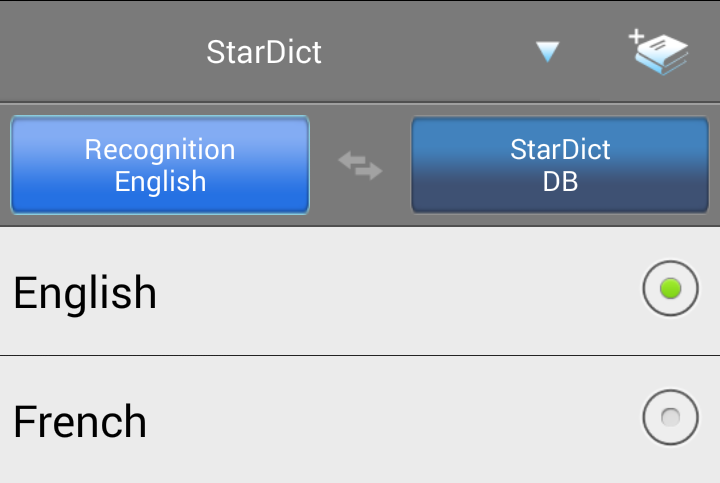Image resolution: width=720 pixels, height=483 pixels.
Task: Tap the word "Recognition" on the light-blue button
Action: pyautogui.click(x=160, y=150)
